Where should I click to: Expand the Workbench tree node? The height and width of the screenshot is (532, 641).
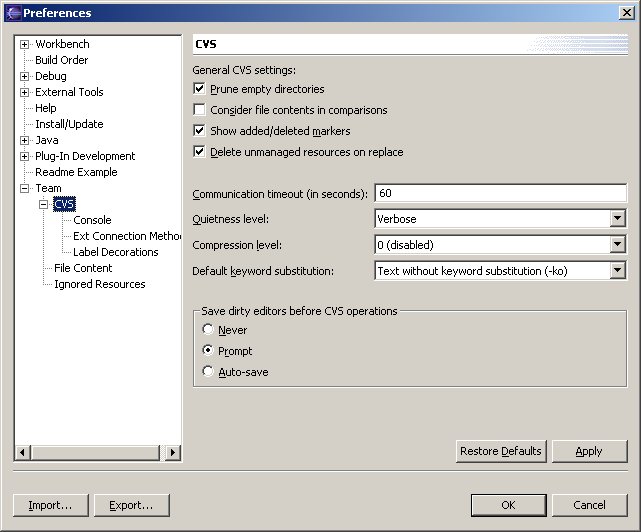point(25,44)
